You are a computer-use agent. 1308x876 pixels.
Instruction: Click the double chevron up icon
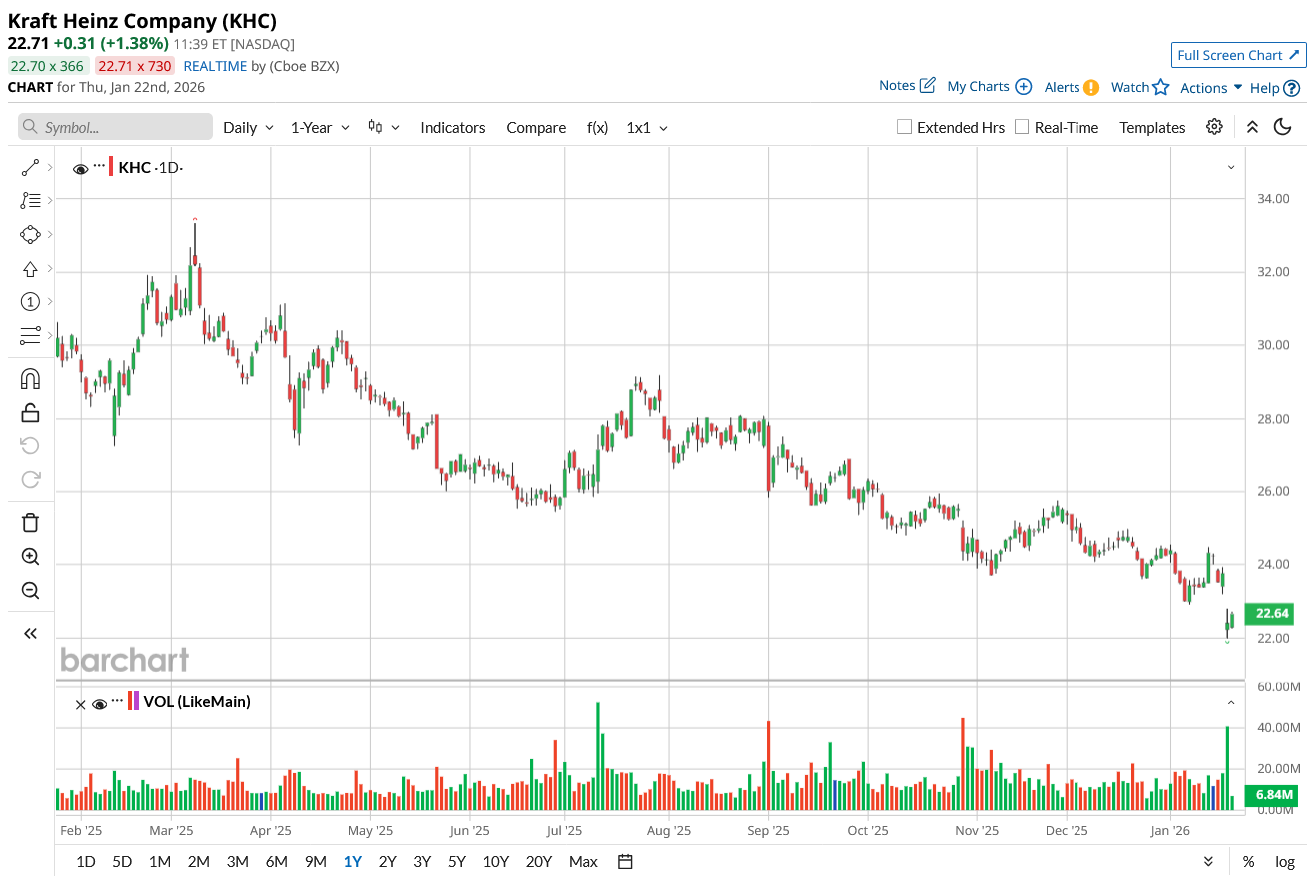[1252, 127]
